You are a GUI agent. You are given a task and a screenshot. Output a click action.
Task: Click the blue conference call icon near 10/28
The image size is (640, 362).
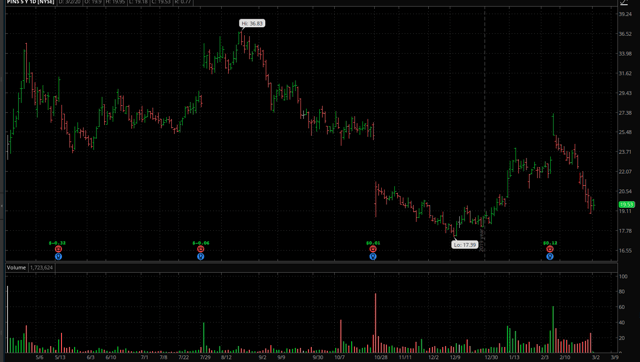(373, 256)
